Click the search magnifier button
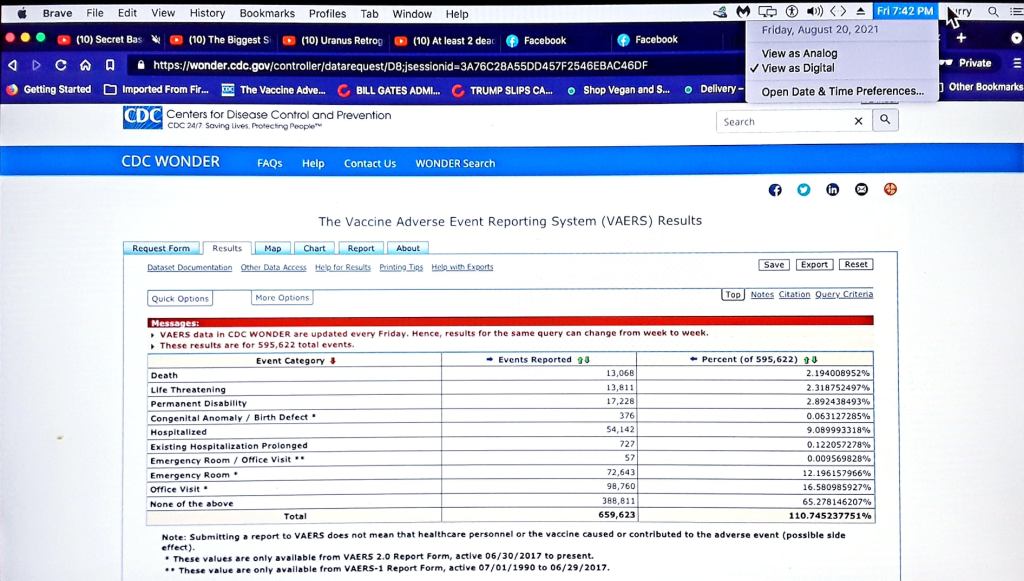The width and height of the screenshot is (1024, 581). 885,121
